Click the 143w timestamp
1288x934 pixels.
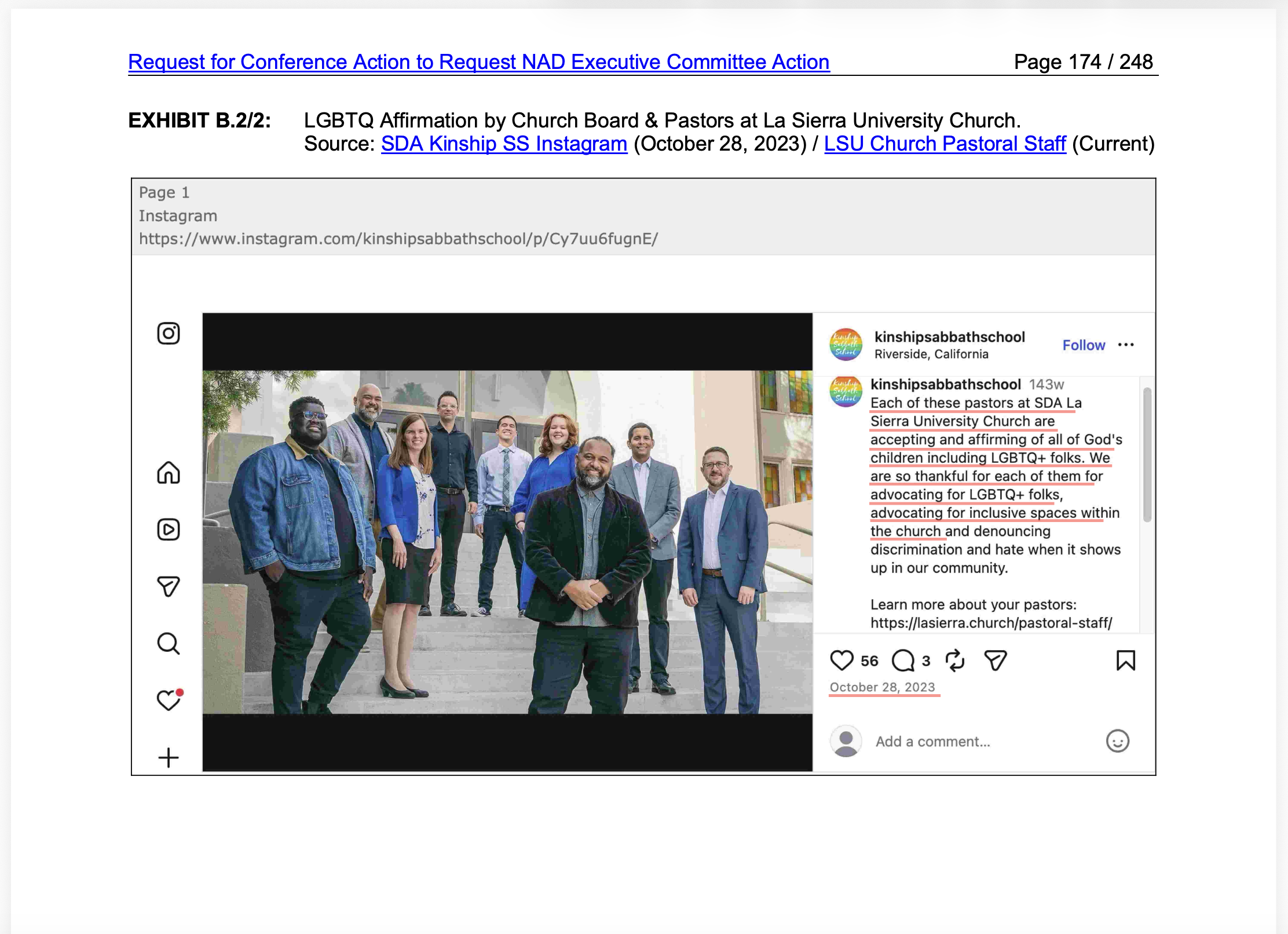point(1046,384)
